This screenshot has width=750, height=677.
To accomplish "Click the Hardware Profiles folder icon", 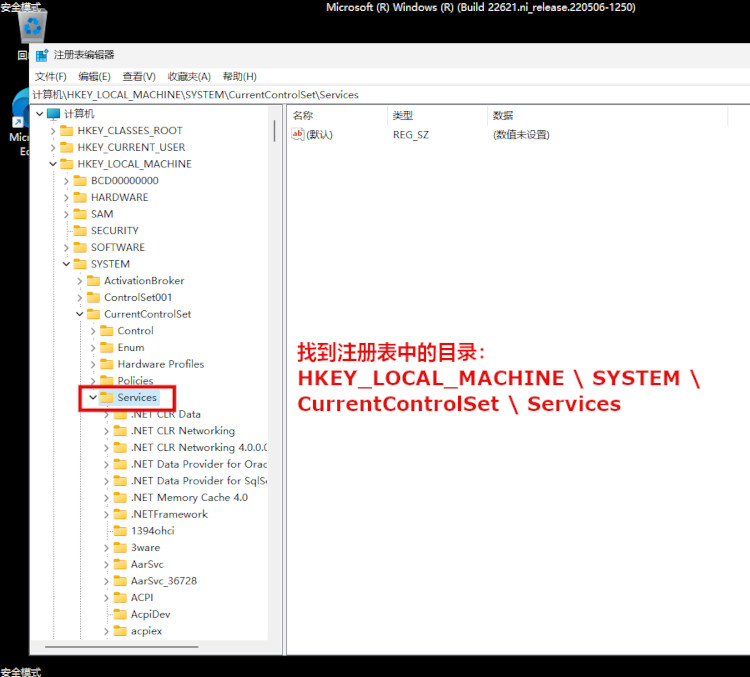I will (107, 364).
